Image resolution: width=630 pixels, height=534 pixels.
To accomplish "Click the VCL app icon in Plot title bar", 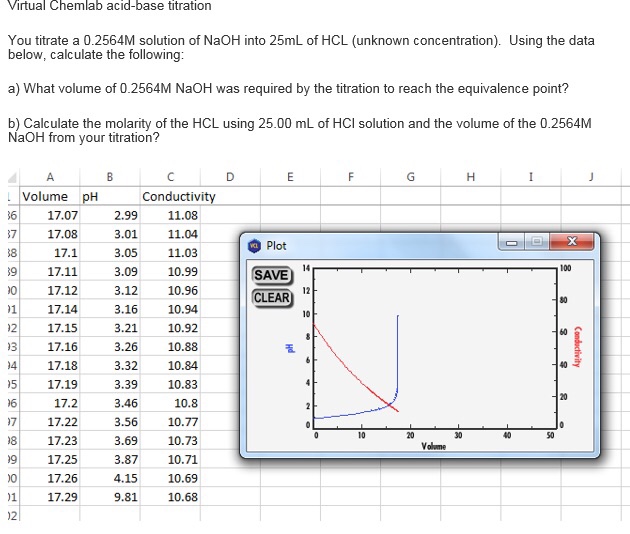I will (x=254, y=246).
